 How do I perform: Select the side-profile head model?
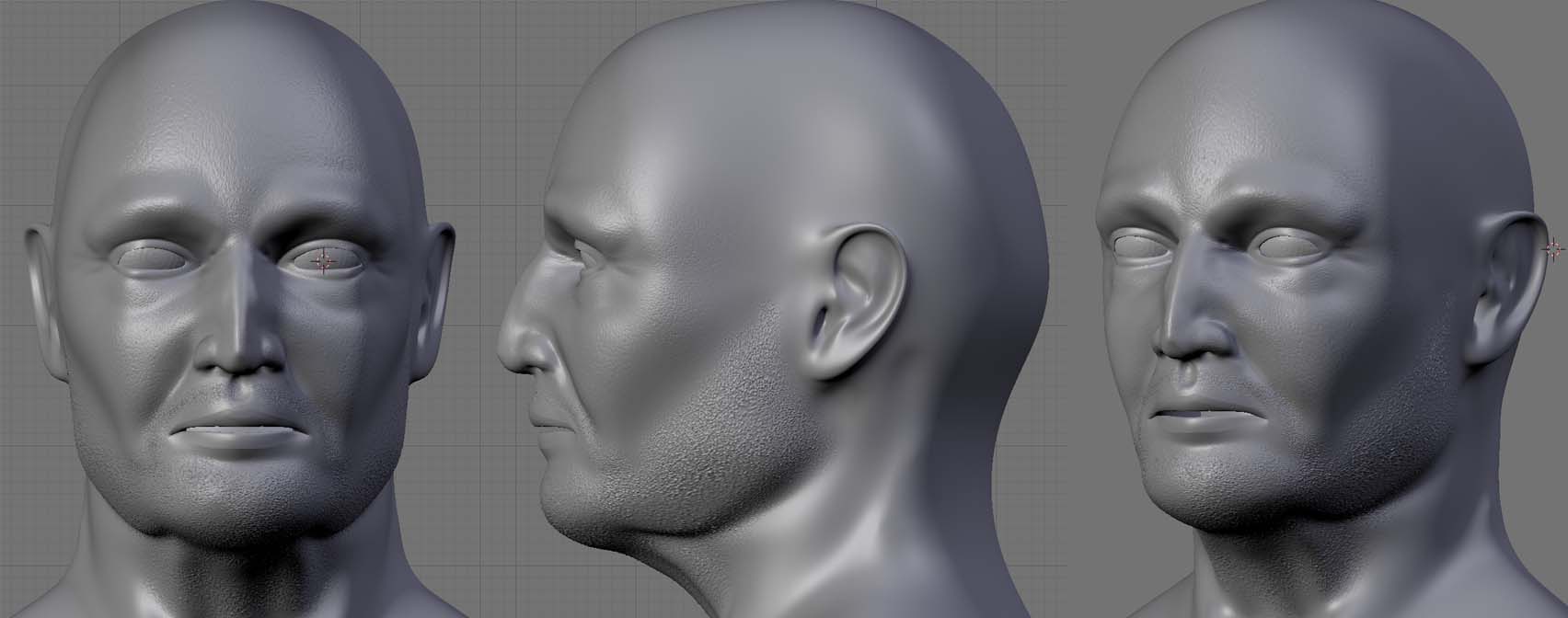[x=773, y=309]
